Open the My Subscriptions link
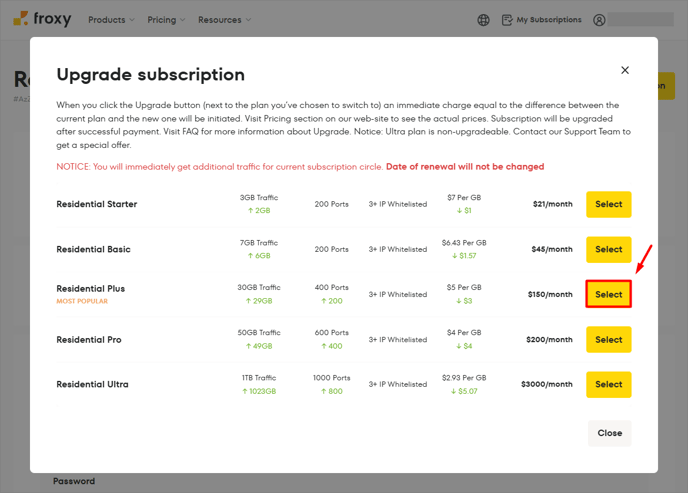688x493 pixels. pos(548,20)
